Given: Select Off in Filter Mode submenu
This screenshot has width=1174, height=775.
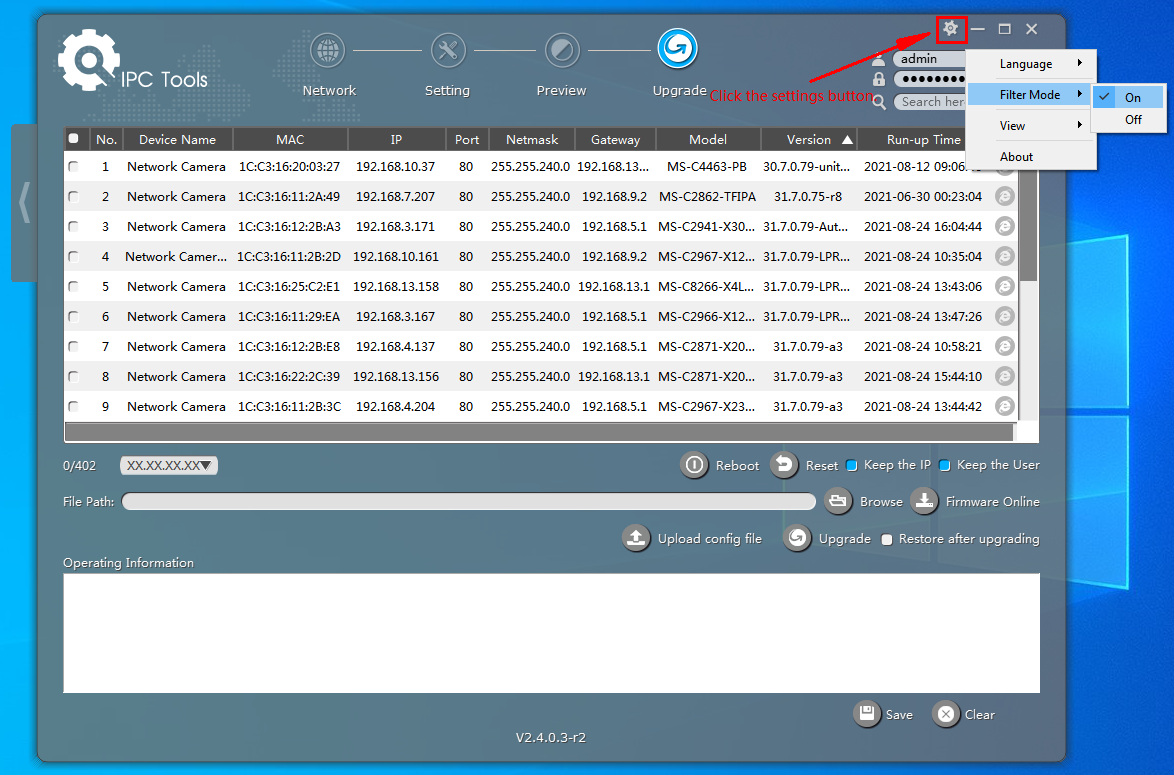Looking at the screenshot, I should tap(1128, 120).
